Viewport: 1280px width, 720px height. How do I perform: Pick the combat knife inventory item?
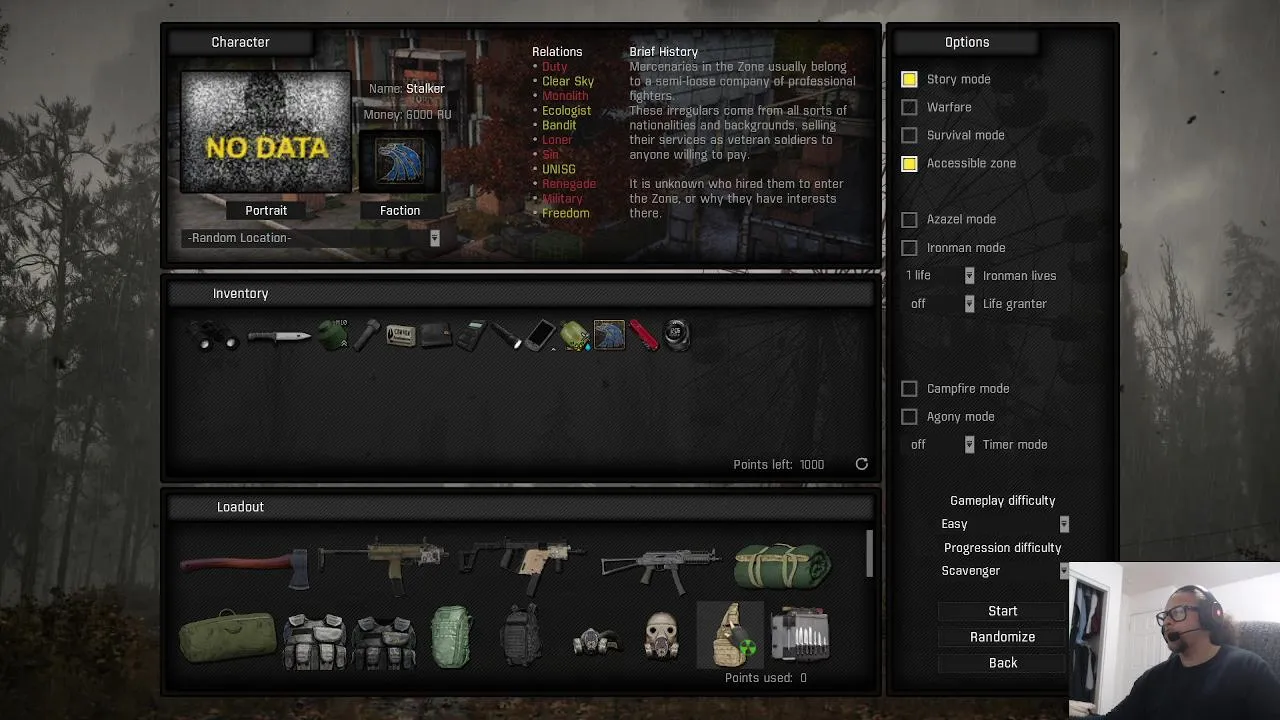[278, 337]
